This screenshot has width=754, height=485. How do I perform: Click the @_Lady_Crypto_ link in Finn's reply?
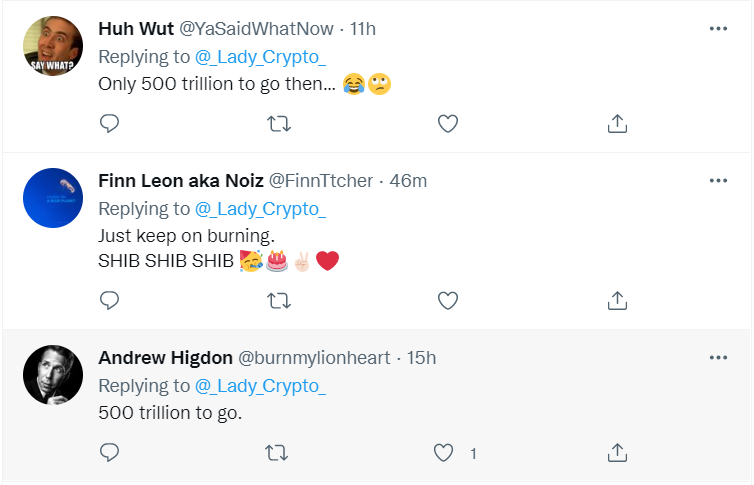260,209
